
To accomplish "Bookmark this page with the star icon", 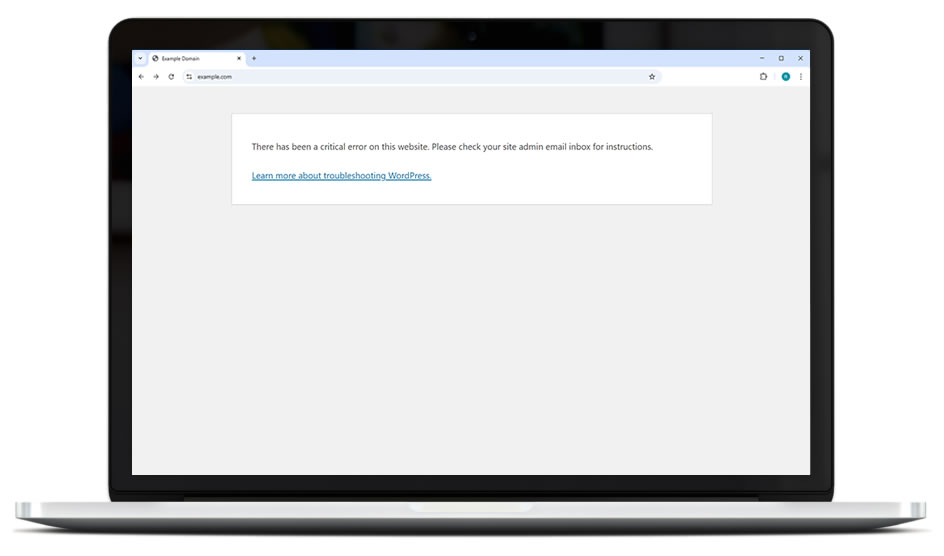I will (652, 76).
